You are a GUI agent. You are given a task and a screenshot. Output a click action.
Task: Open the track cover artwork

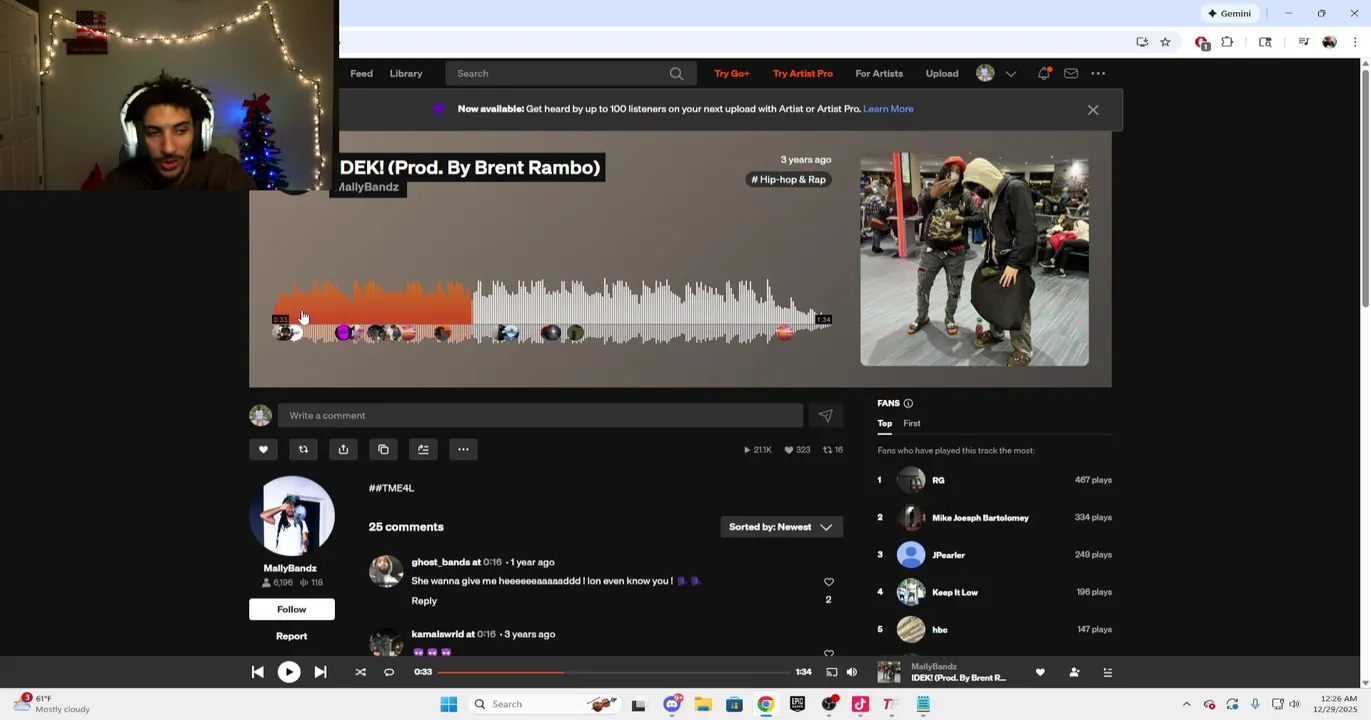[974, 260]
